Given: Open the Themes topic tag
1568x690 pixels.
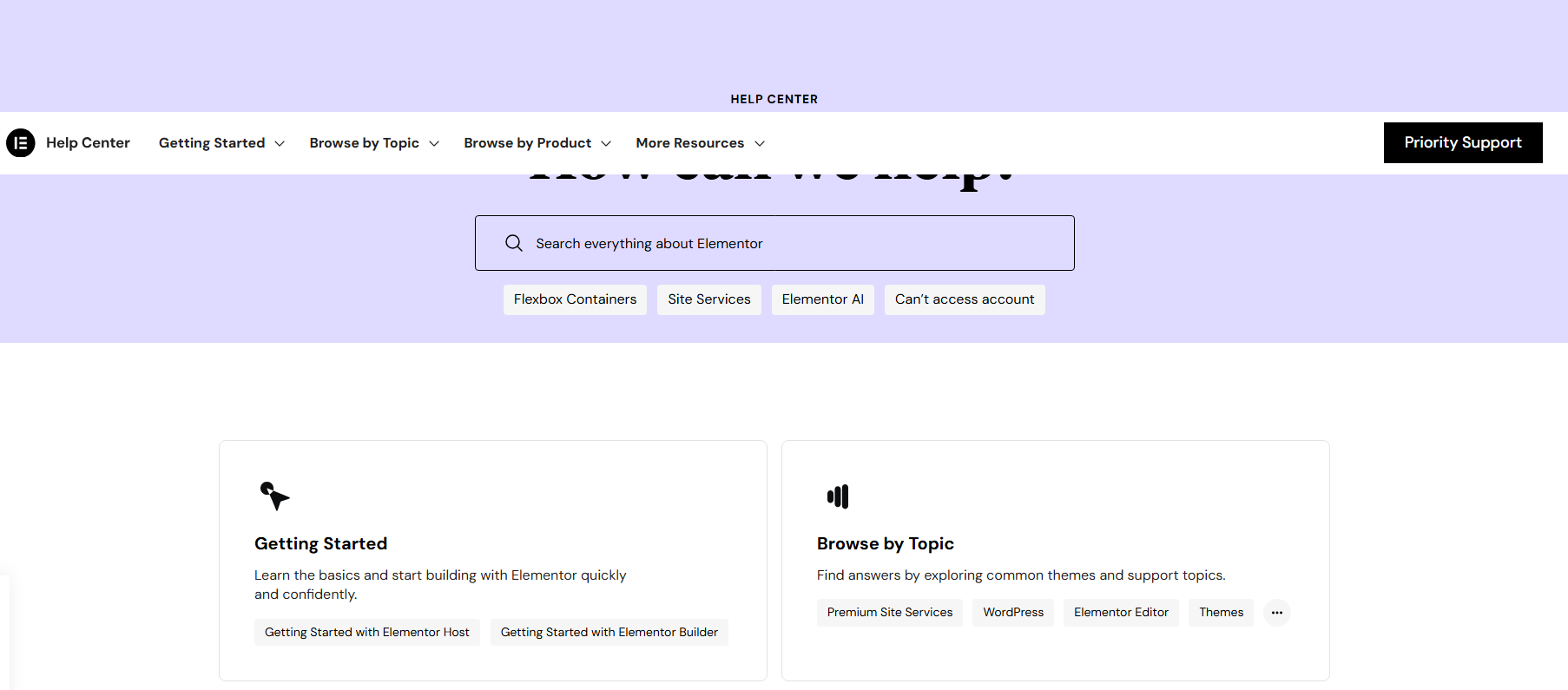Looking at the screenshot, I should (1222, 613).
